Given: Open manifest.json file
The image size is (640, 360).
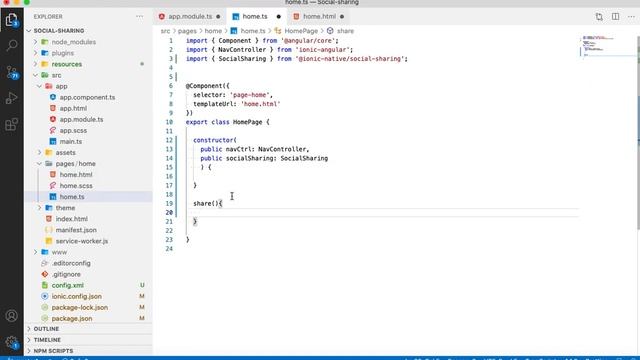Looking at the screenshot, I should click(76, 230).
